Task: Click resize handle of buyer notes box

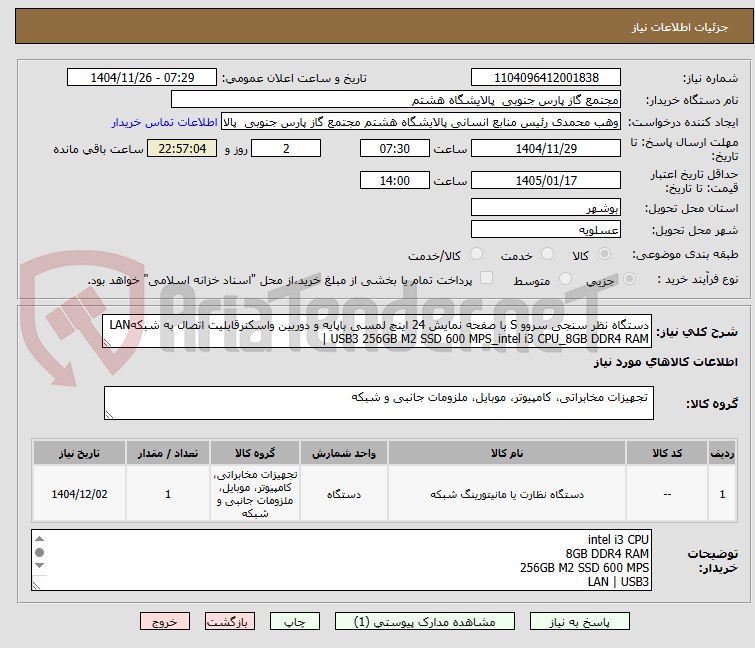Action: 37,585
